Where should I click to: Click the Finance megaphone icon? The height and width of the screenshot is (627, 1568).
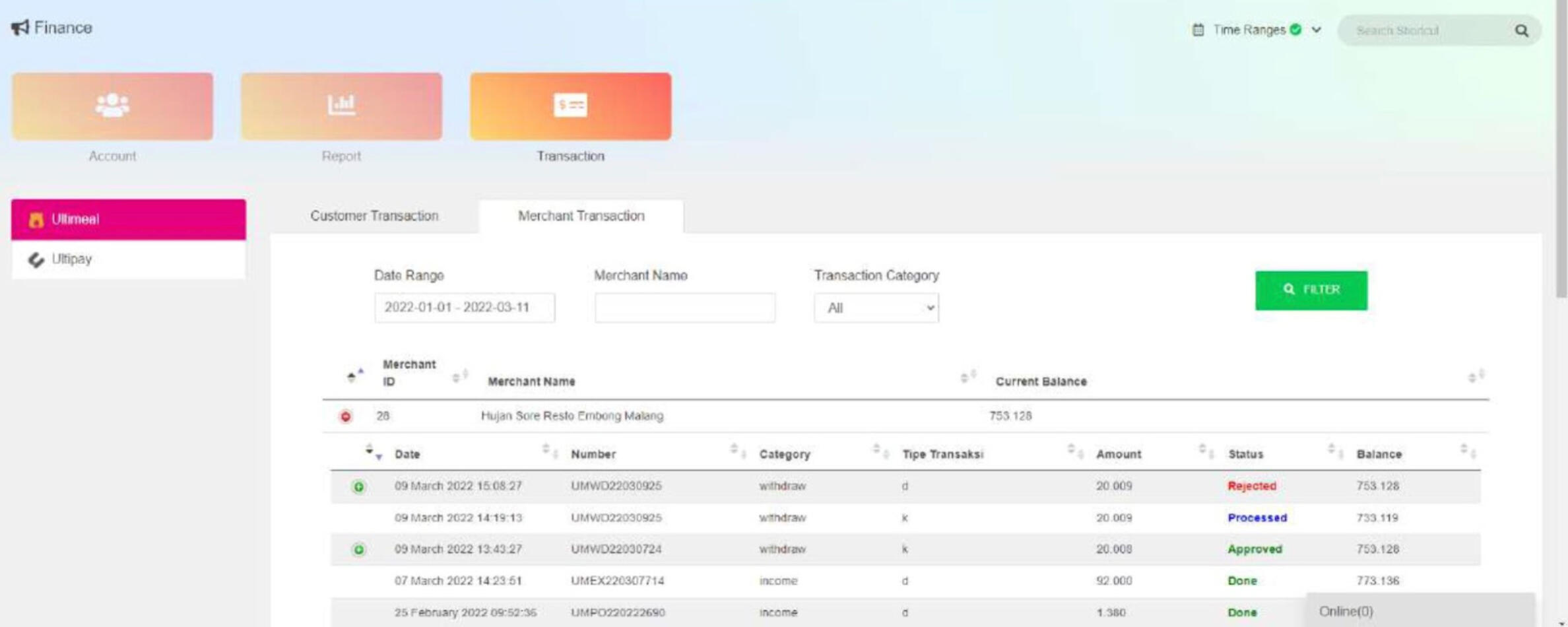point(20,28)
